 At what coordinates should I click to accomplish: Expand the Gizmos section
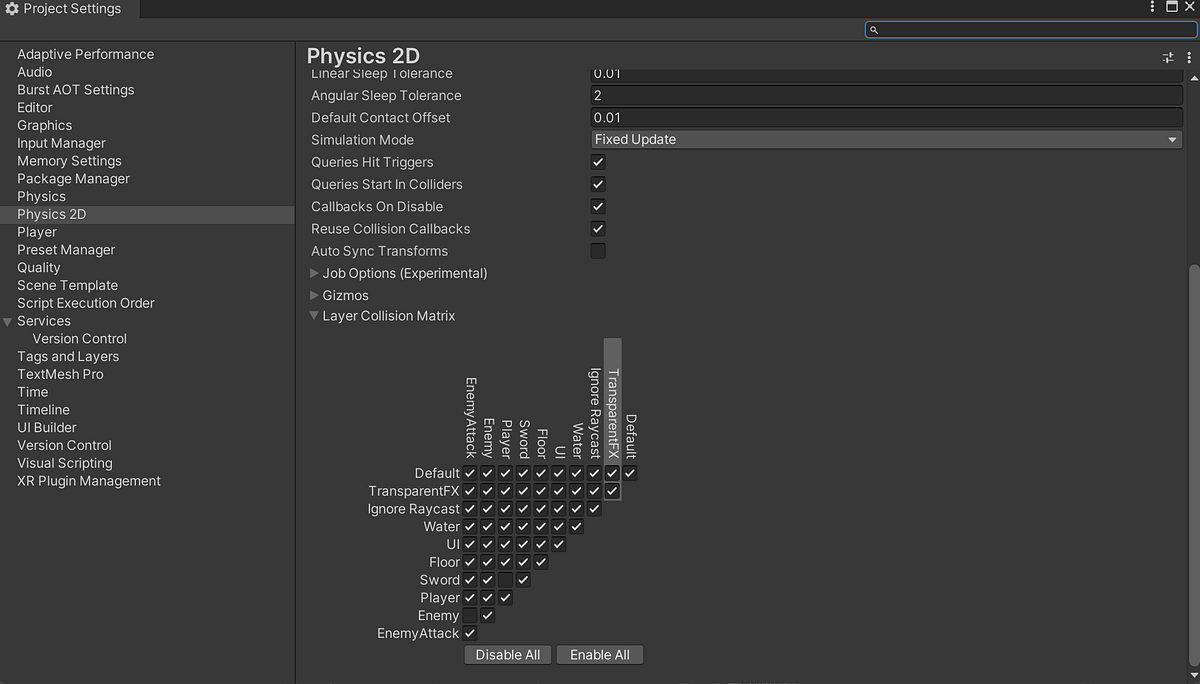tap(313, 295)
